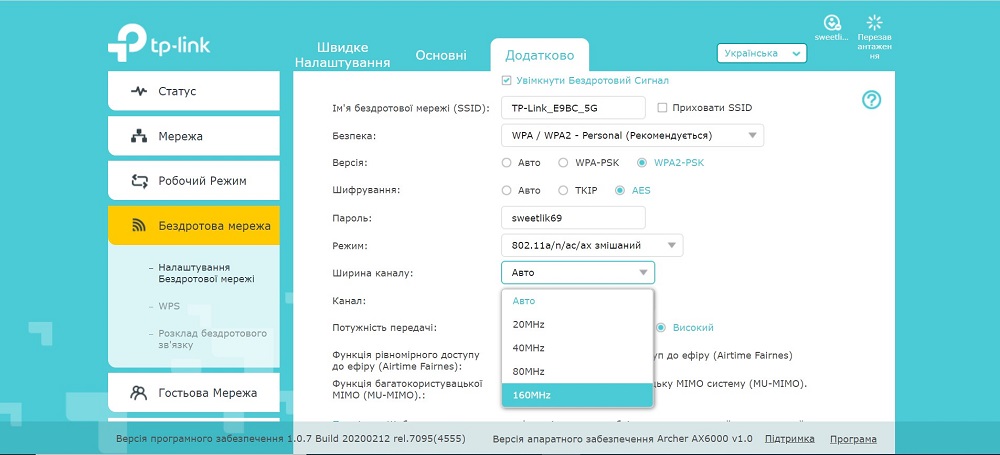Image resolution: width=1000 pixels, height=455 pixels.
Task: Open the Українська language dropdown
Action: click(761, 54)
